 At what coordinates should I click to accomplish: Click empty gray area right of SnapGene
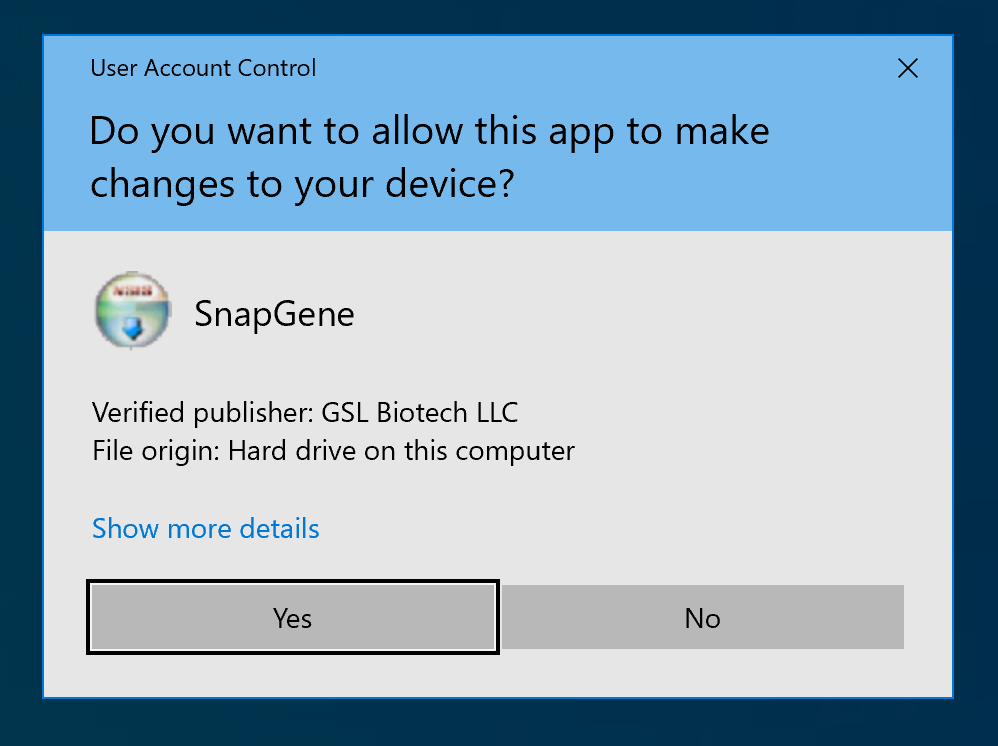pos(650,314)
